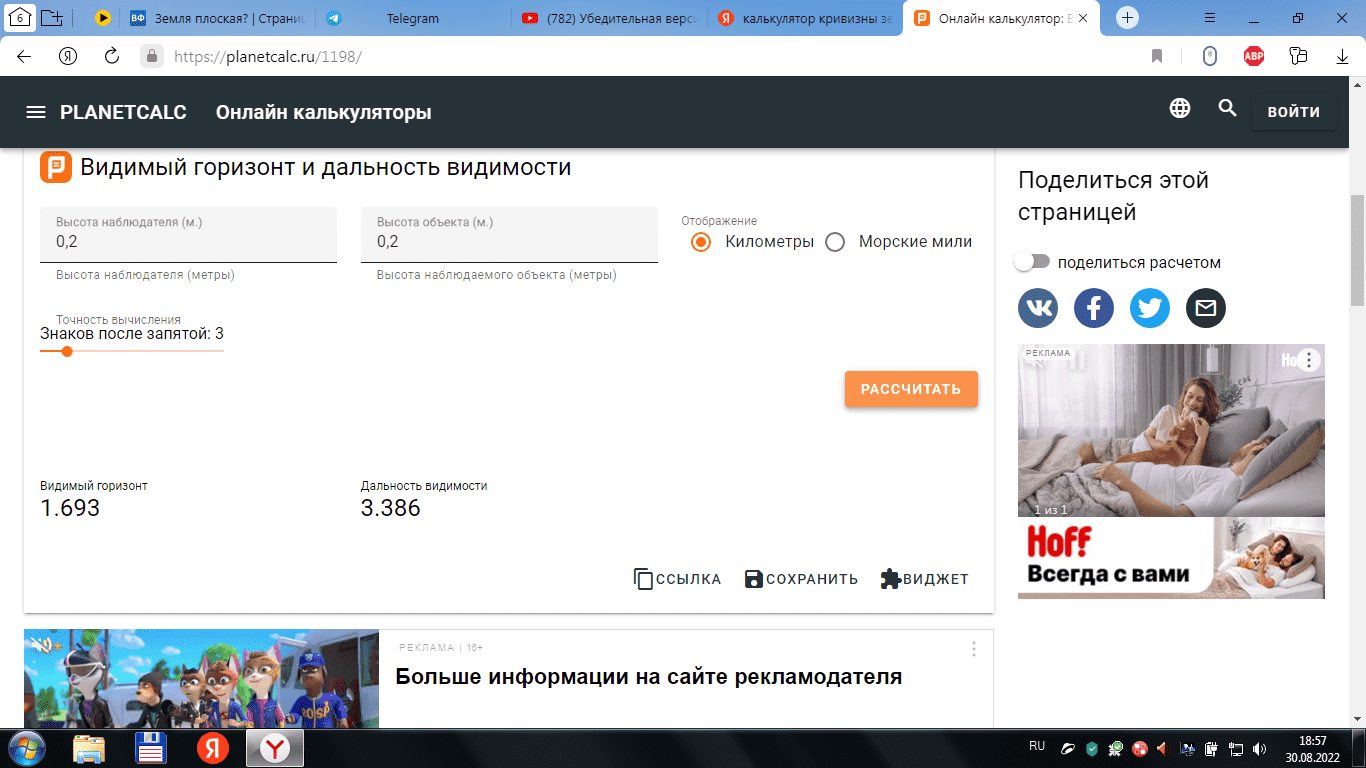Open the Windows Start menu
The height and width of the screenshot is (768, 1366).
coord(25,748)
